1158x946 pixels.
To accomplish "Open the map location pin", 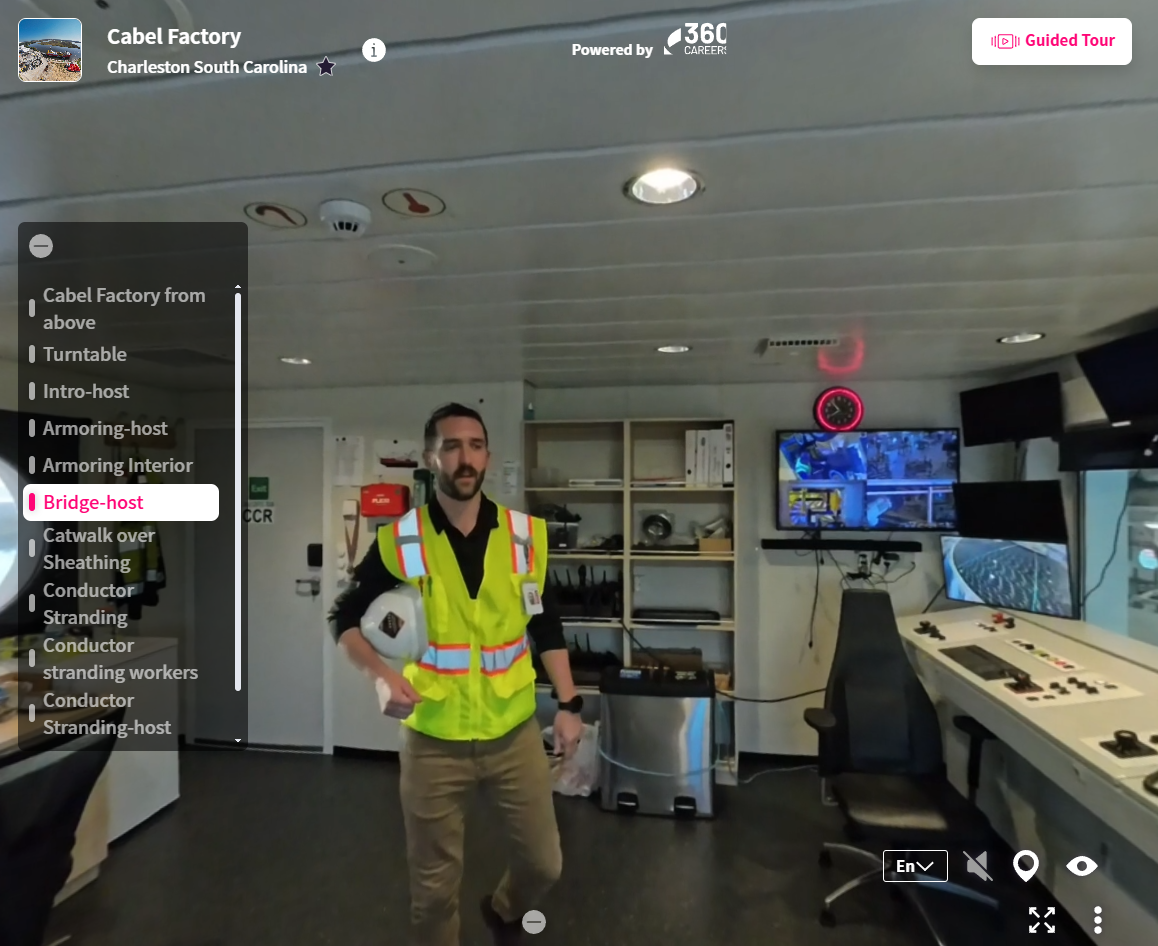I will [1026, 866].
